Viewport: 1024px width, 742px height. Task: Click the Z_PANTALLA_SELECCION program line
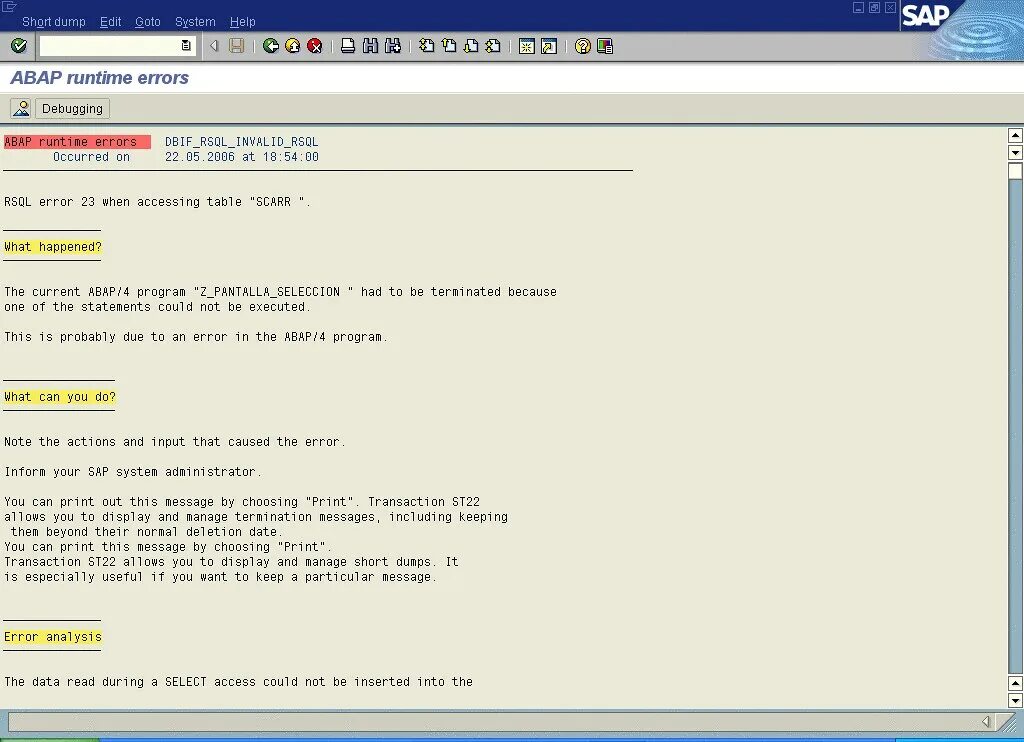click(280, 291)
